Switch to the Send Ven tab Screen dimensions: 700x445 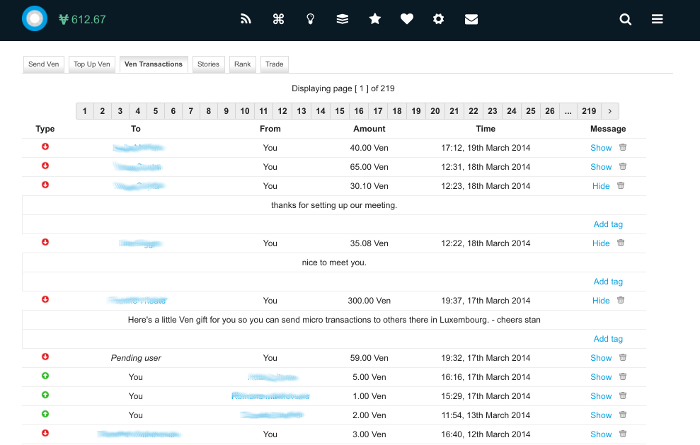pyautogui.click(x=44, y=64)
